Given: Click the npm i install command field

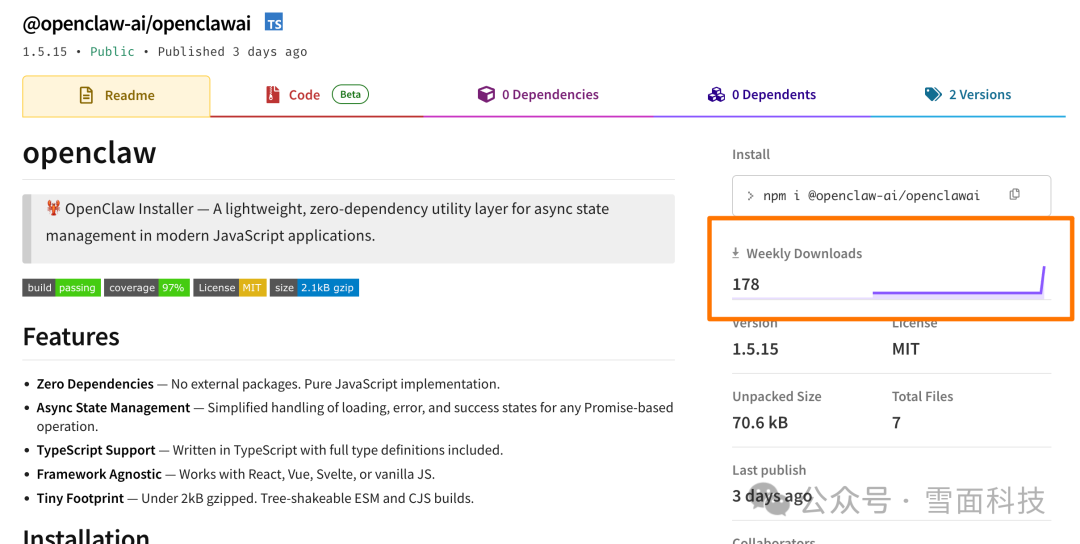Looking at the screenshot, I should click(870, 196).
